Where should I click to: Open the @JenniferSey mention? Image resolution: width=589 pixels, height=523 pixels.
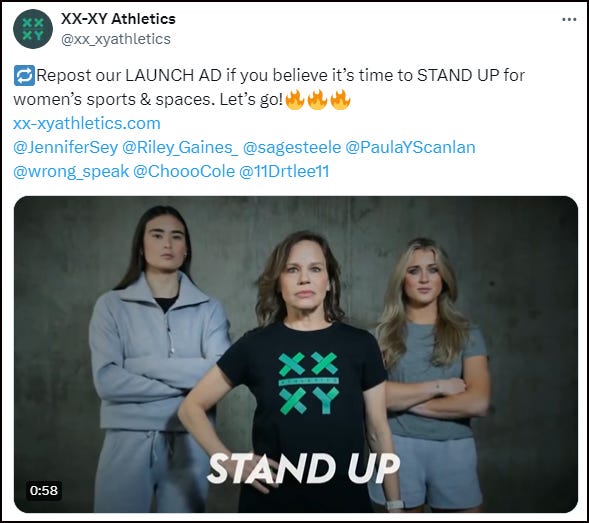pyautogui.click(x=65, y=147)
